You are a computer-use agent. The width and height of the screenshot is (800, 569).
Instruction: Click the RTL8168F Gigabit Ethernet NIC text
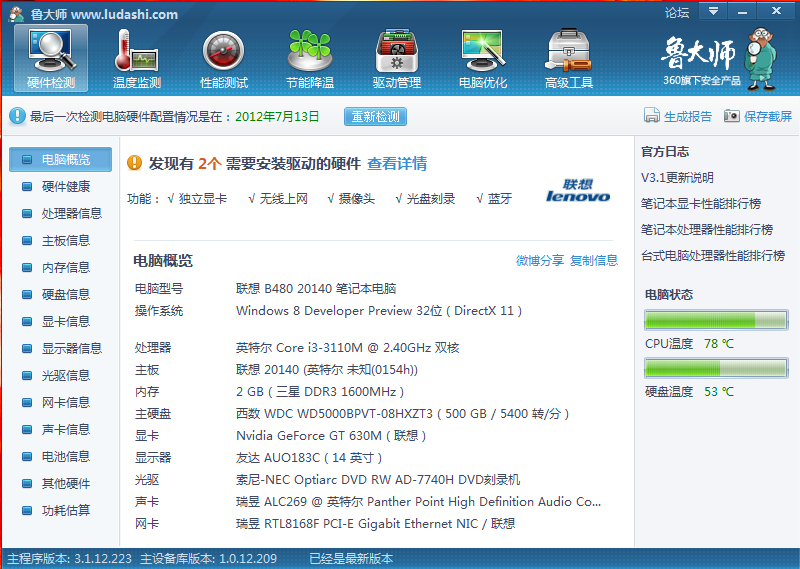tap(376, 524)
